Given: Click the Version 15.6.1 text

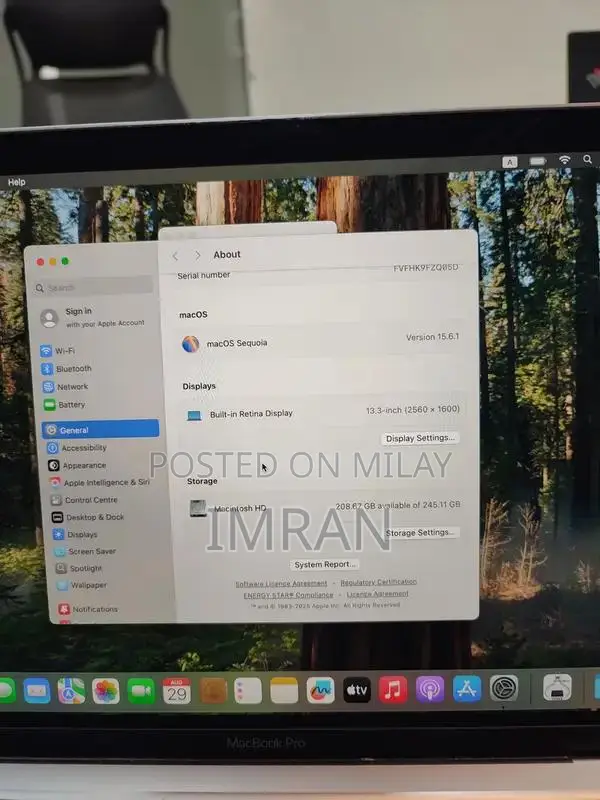Looking at the screenshot, I should click(x=433, y=337).
